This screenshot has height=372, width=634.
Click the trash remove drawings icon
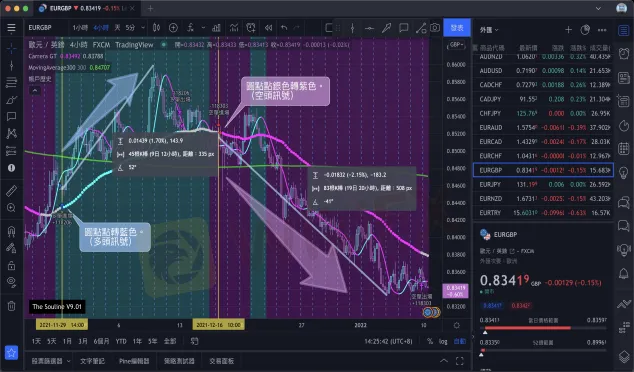(x=11, y=306)
